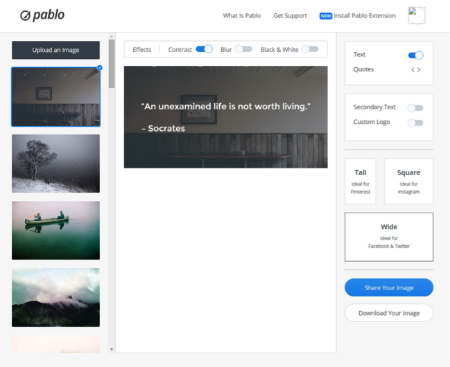Toggle the Custom Logo switch

point(415,123)
